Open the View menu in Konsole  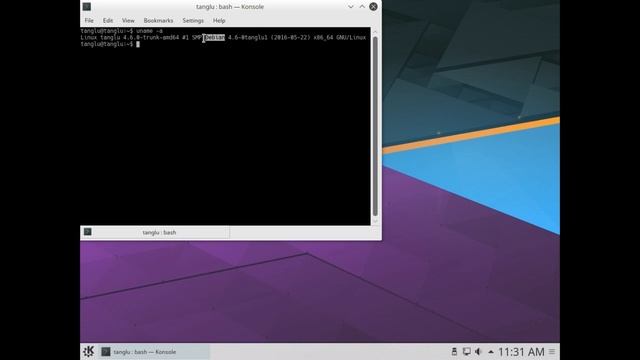(x=128, y=20)
